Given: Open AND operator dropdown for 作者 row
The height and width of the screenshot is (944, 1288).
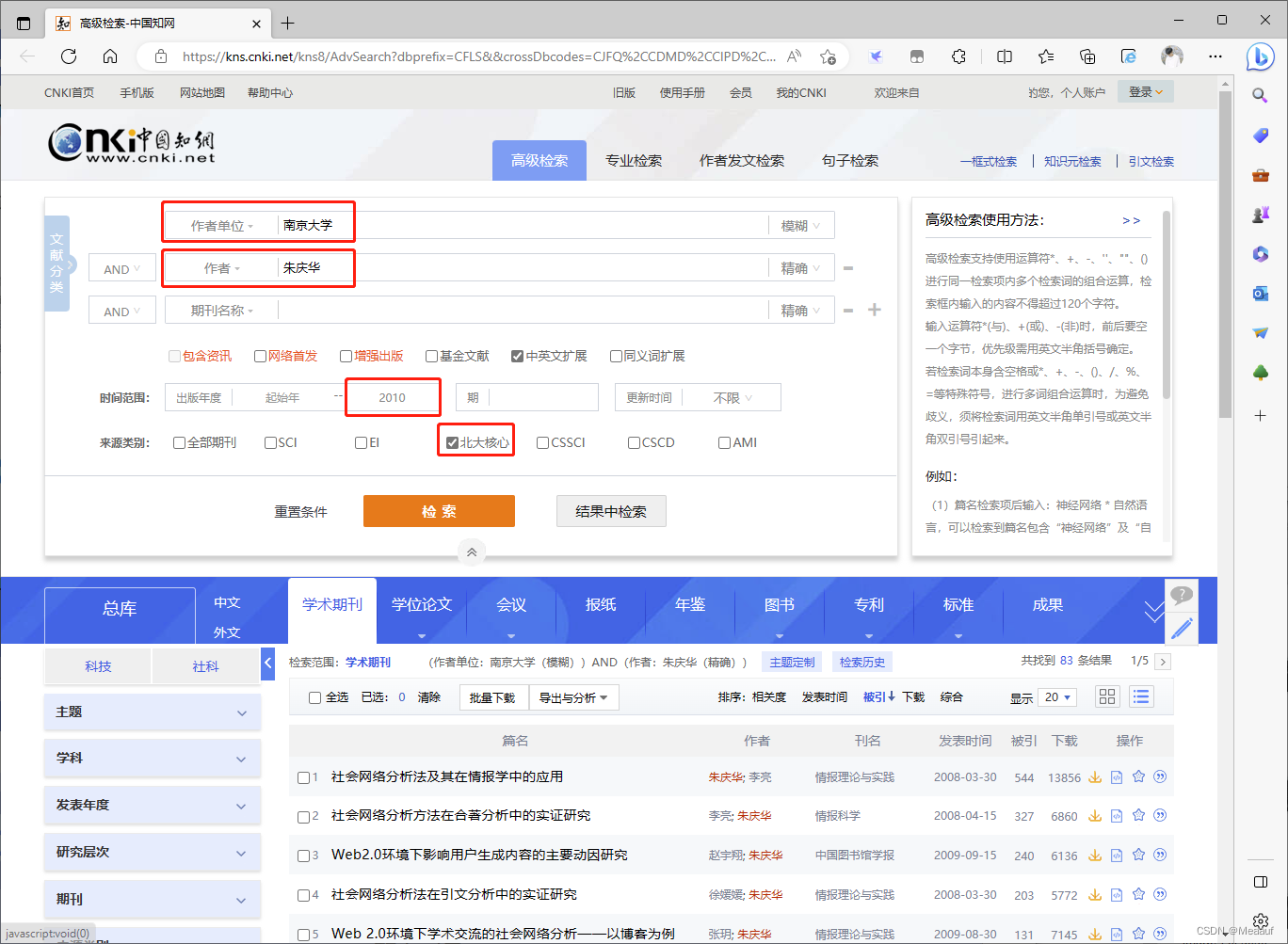Looking at the screenshot, I should click(x=122, y=269).
